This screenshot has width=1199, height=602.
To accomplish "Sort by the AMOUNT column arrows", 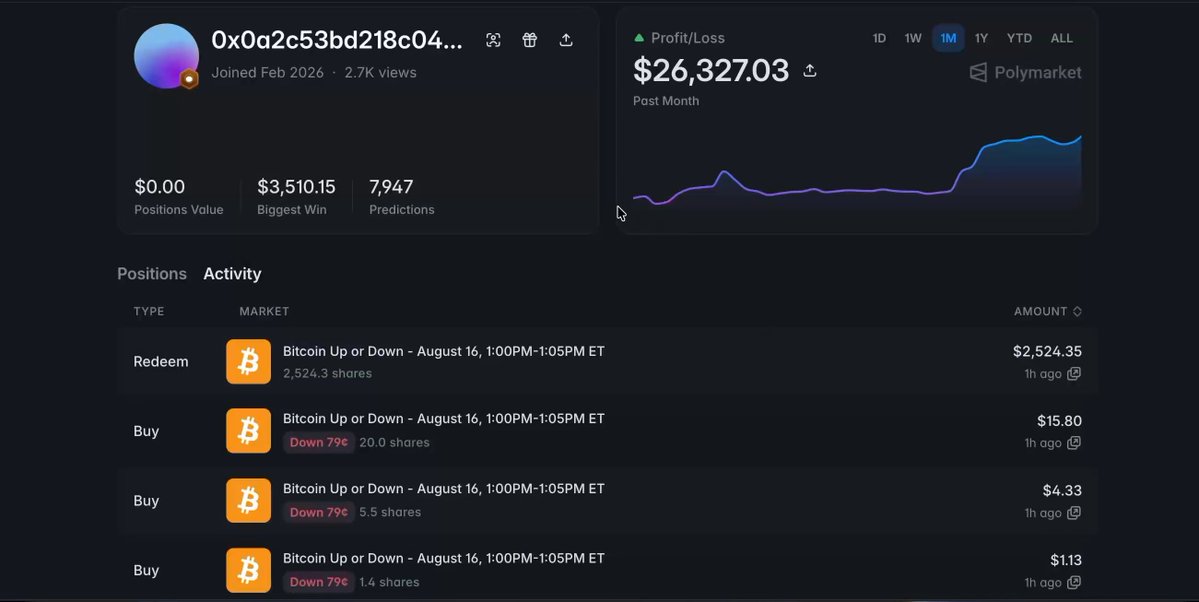I will click(1077, 311).
